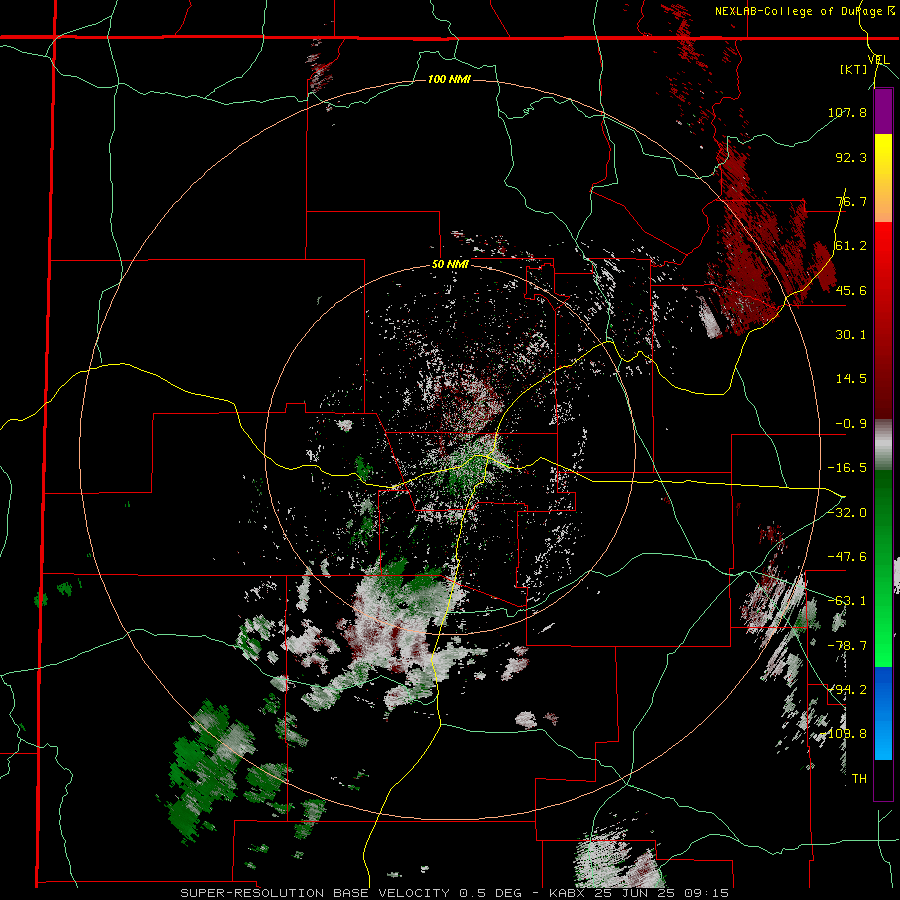Select the -16.5 scale value
The height and width of the screenshot is (900, 900).
(x=847, y=468)
